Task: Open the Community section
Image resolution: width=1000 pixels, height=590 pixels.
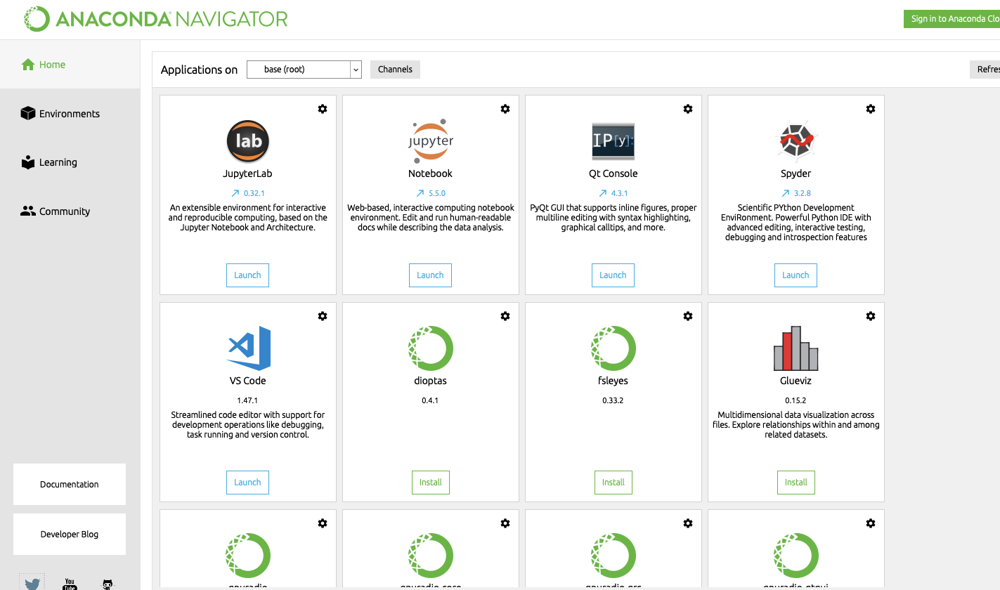Action: pos(62,210)
